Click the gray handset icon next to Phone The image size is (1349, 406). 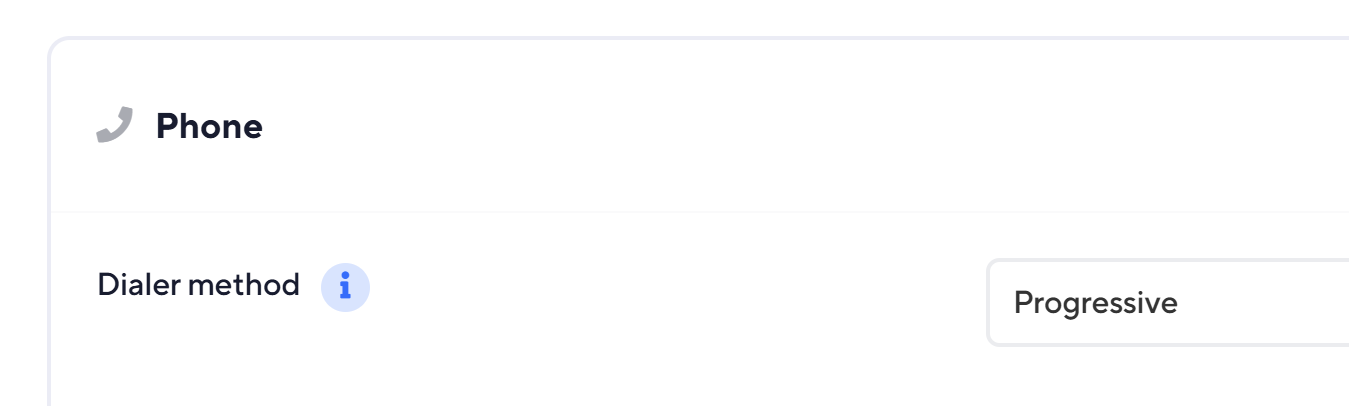[115, 127]
